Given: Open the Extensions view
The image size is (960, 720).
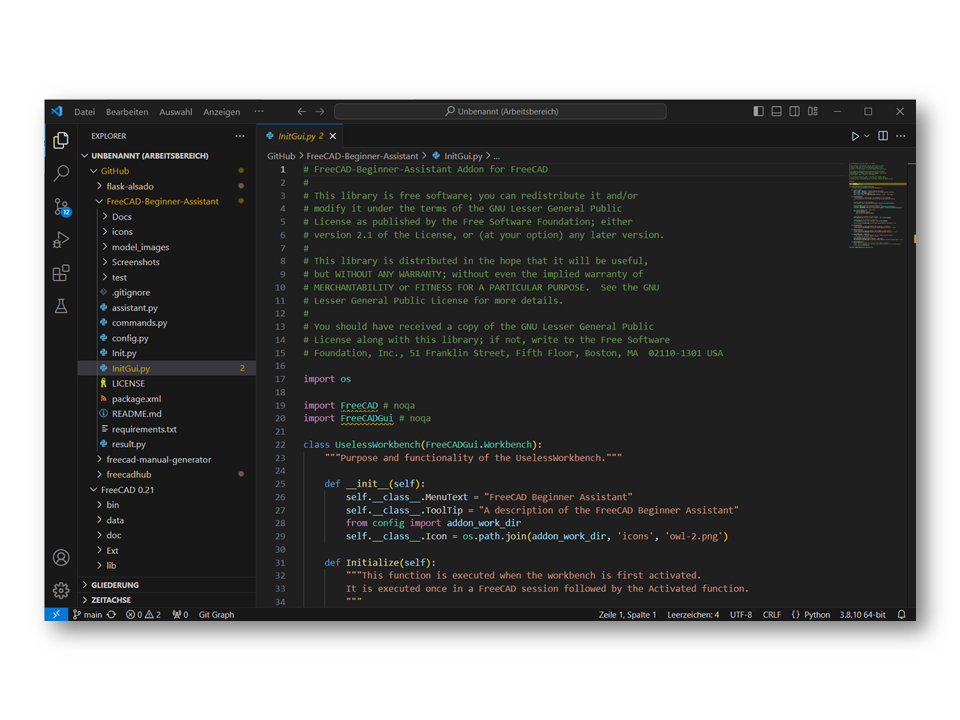Looking at the screenshot, I should (x=61, y=273).
